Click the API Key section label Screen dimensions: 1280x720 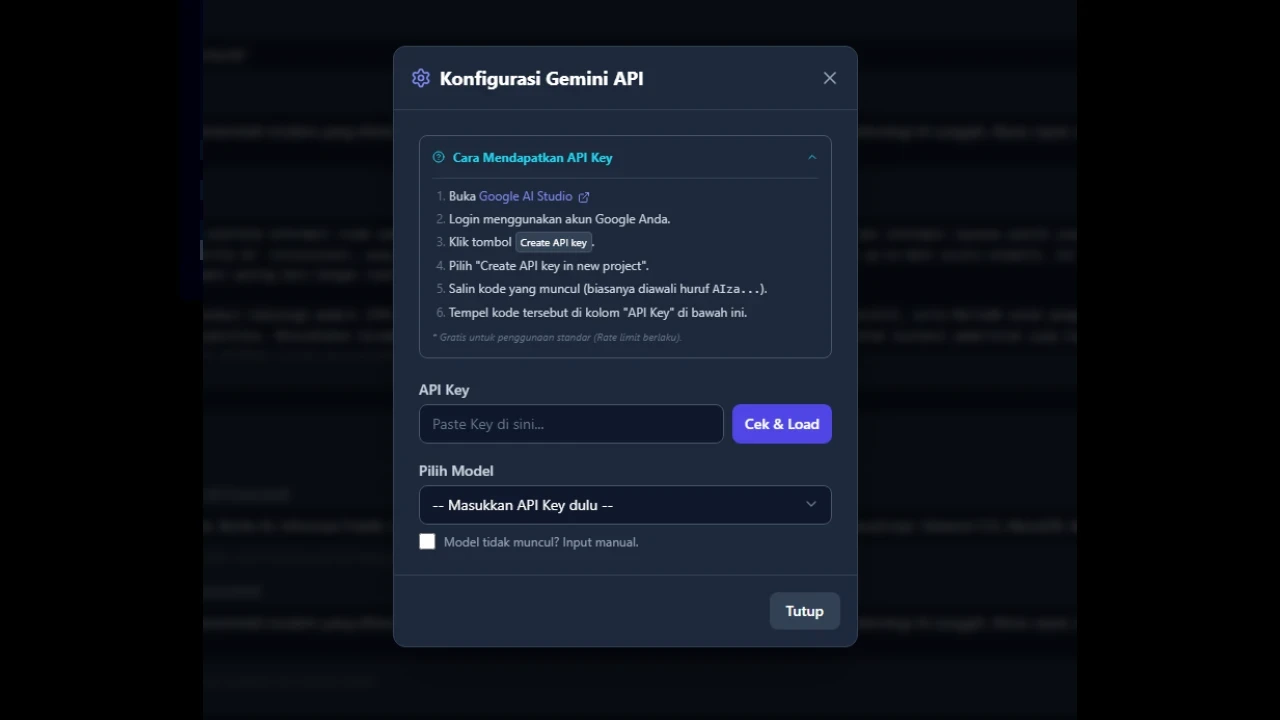pos(443,390)
